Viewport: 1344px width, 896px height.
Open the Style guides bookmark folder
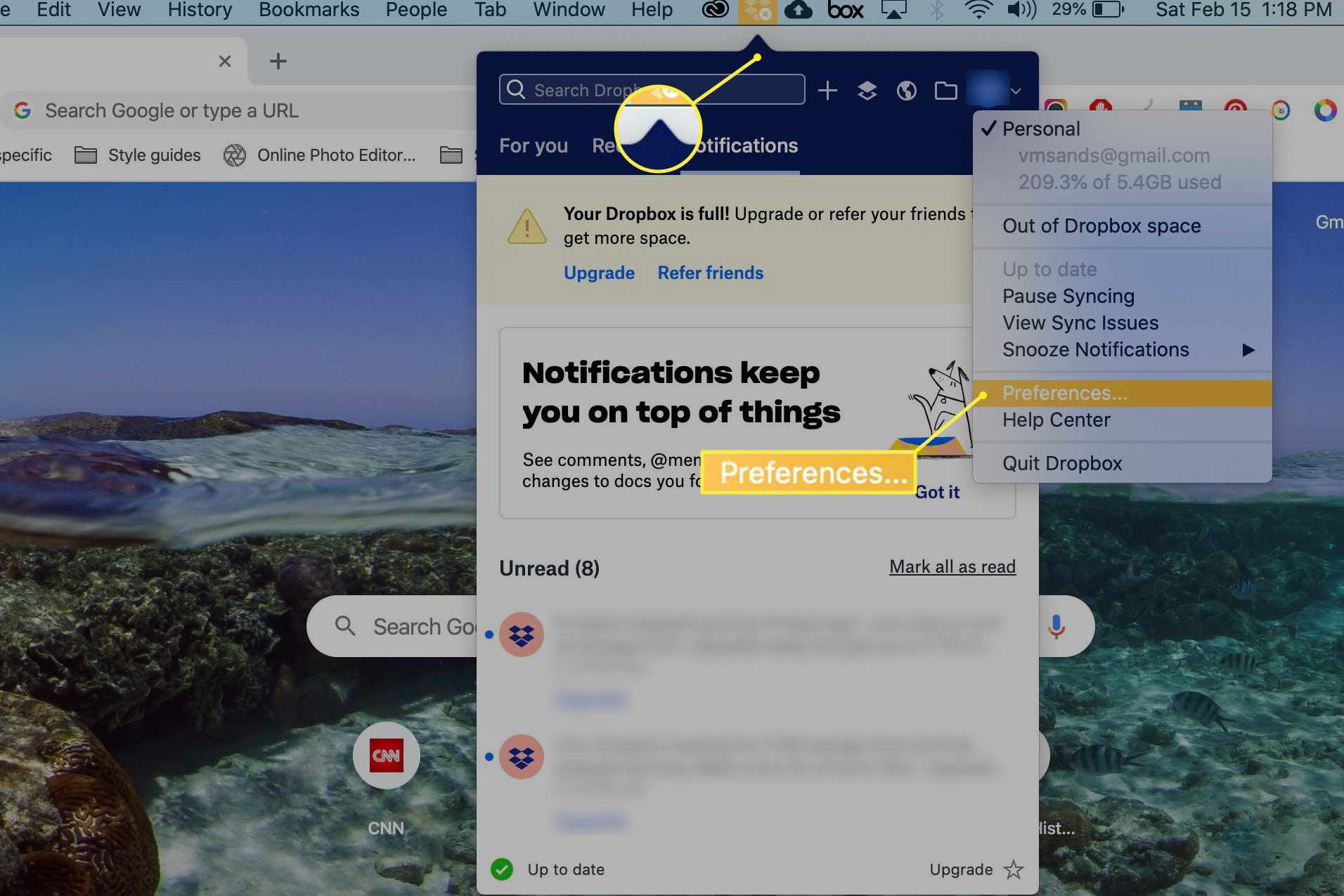[x=137, y=155]
